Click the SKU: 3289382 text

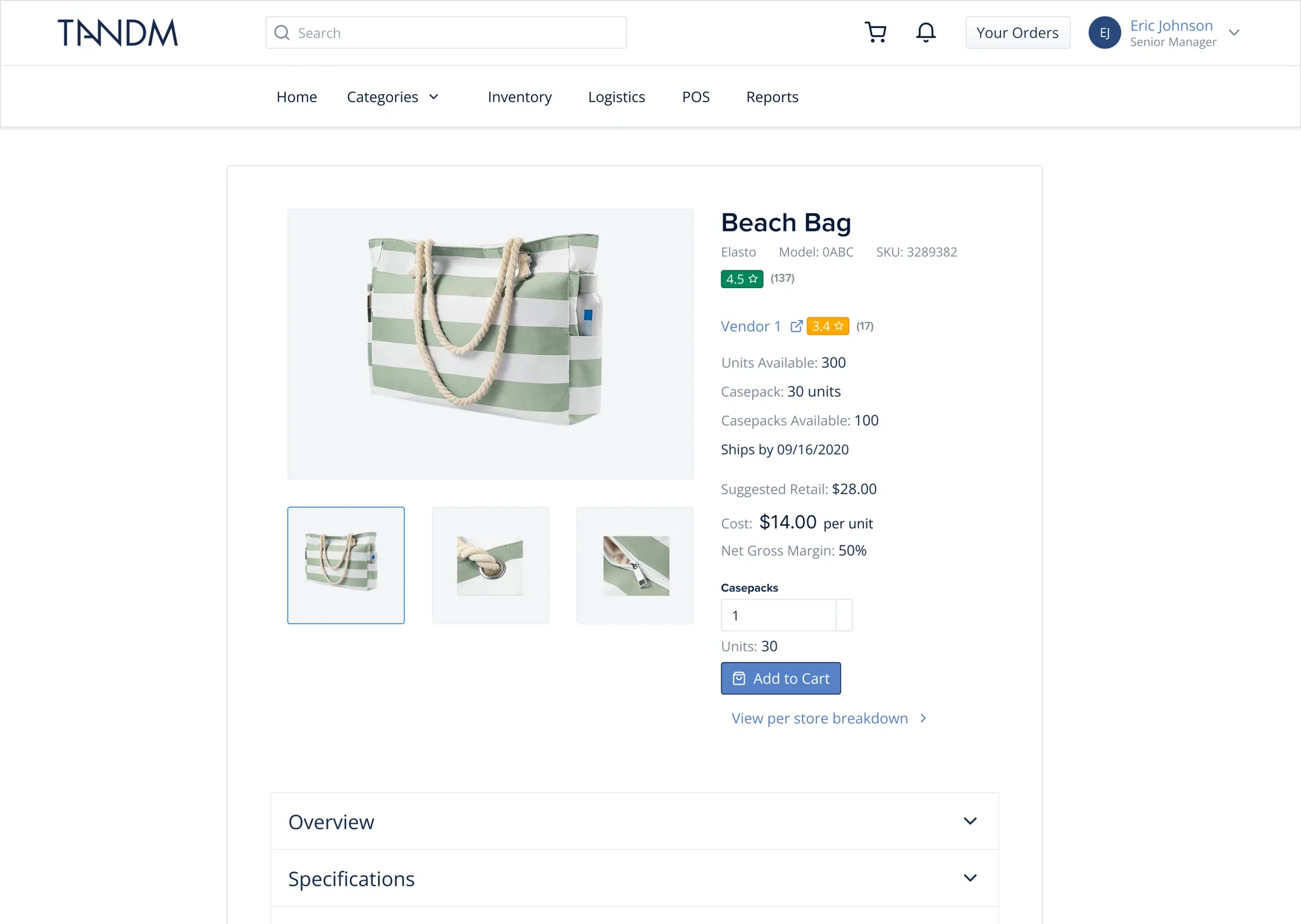point(917,252)
